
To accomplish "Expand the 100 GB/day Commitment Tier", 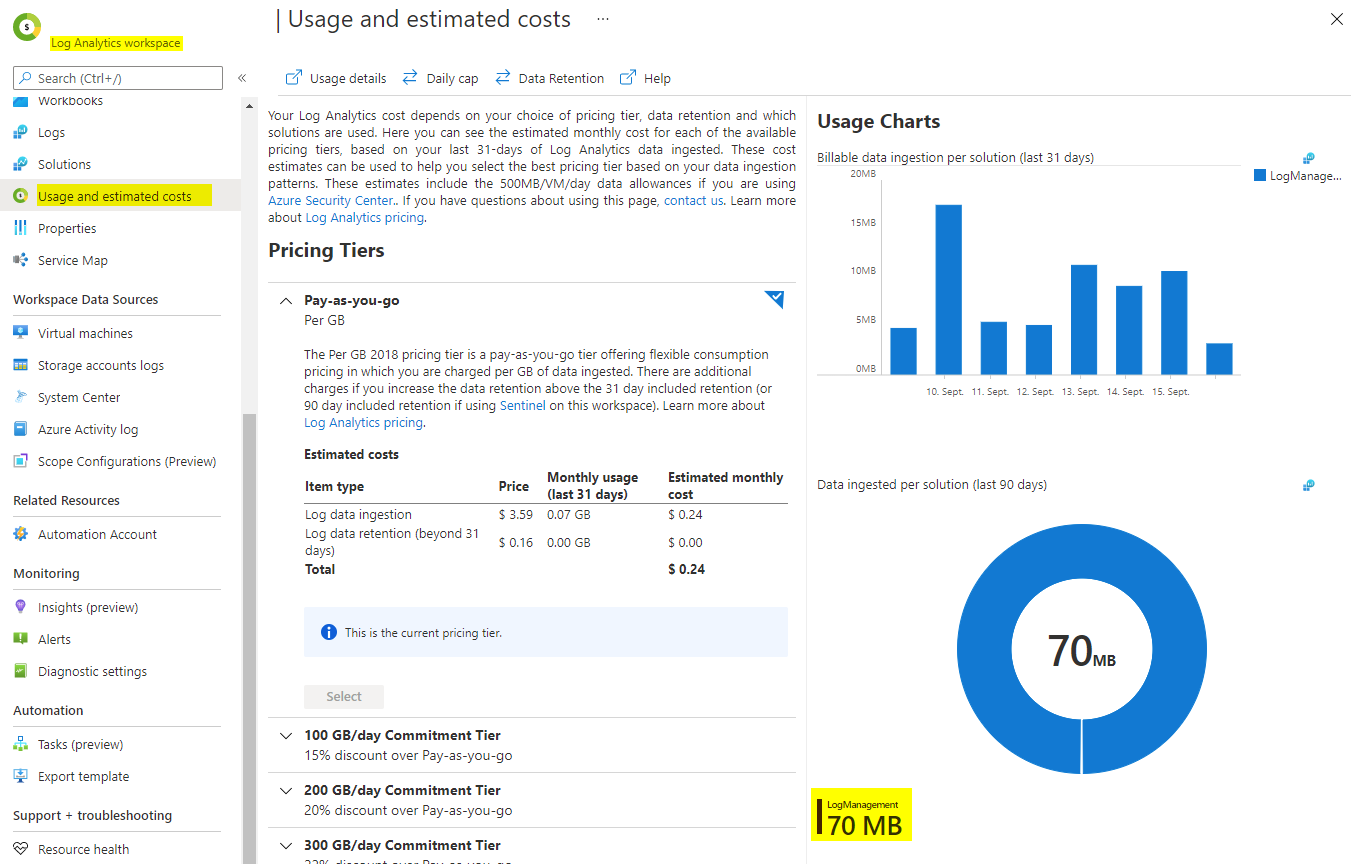I will (286, 734).
